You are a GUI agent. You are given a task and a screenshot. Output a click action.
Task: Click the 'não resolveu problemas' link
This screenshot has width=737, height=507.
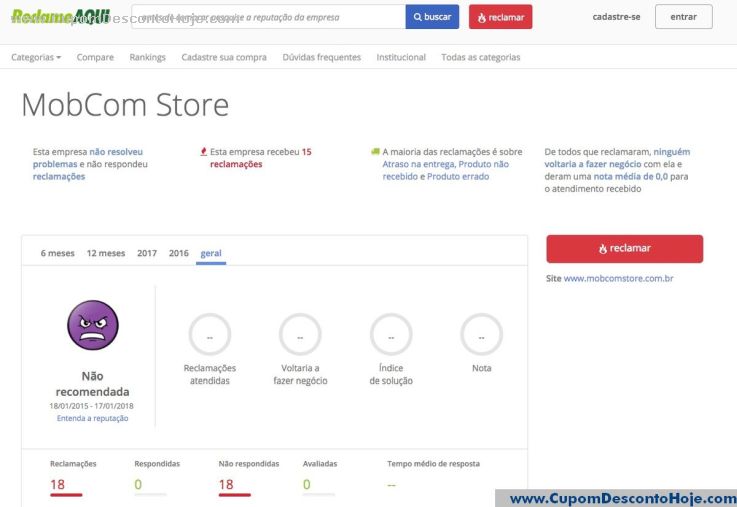click(88, 158)
